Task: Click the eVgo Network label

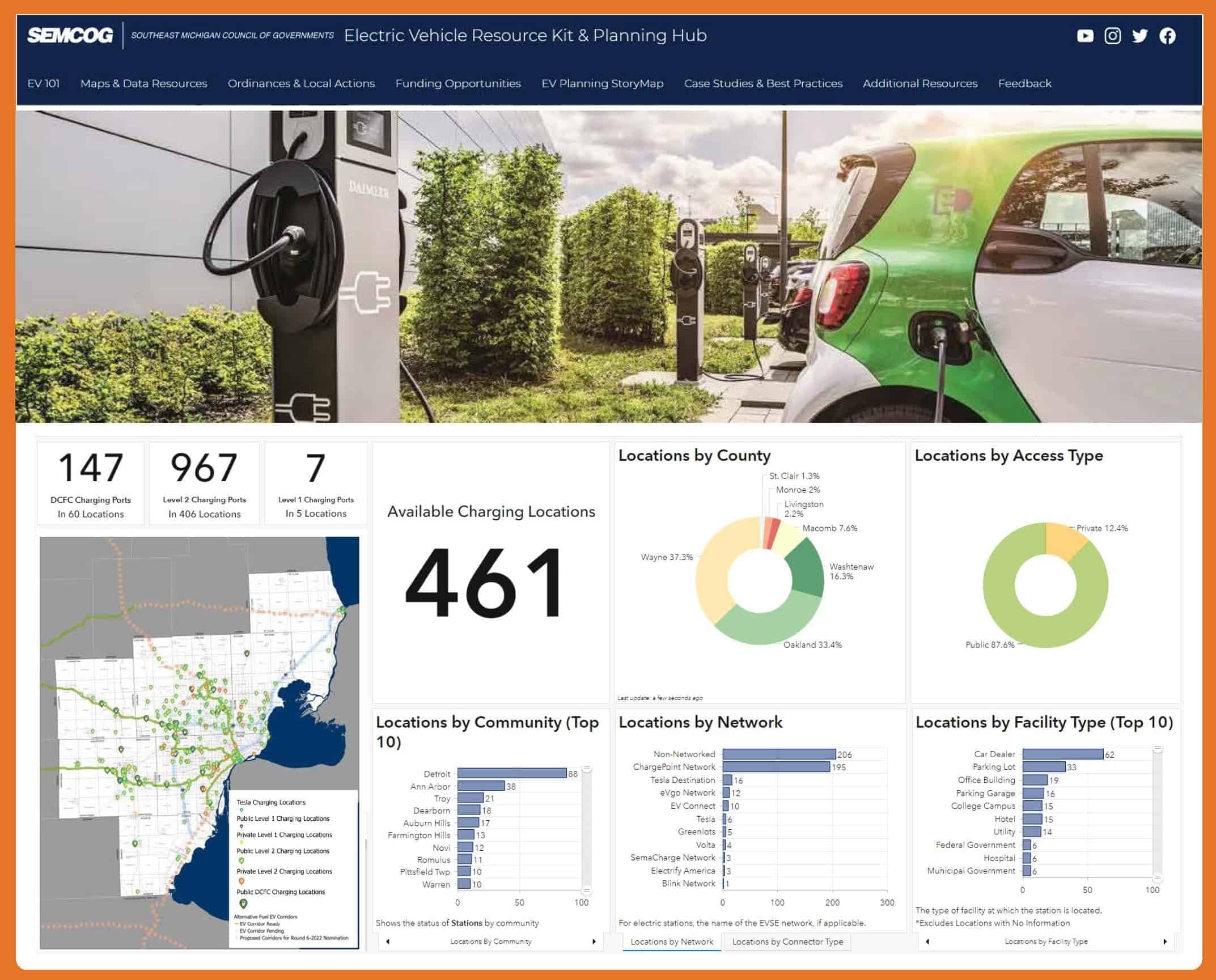Action: coord(687,792)
